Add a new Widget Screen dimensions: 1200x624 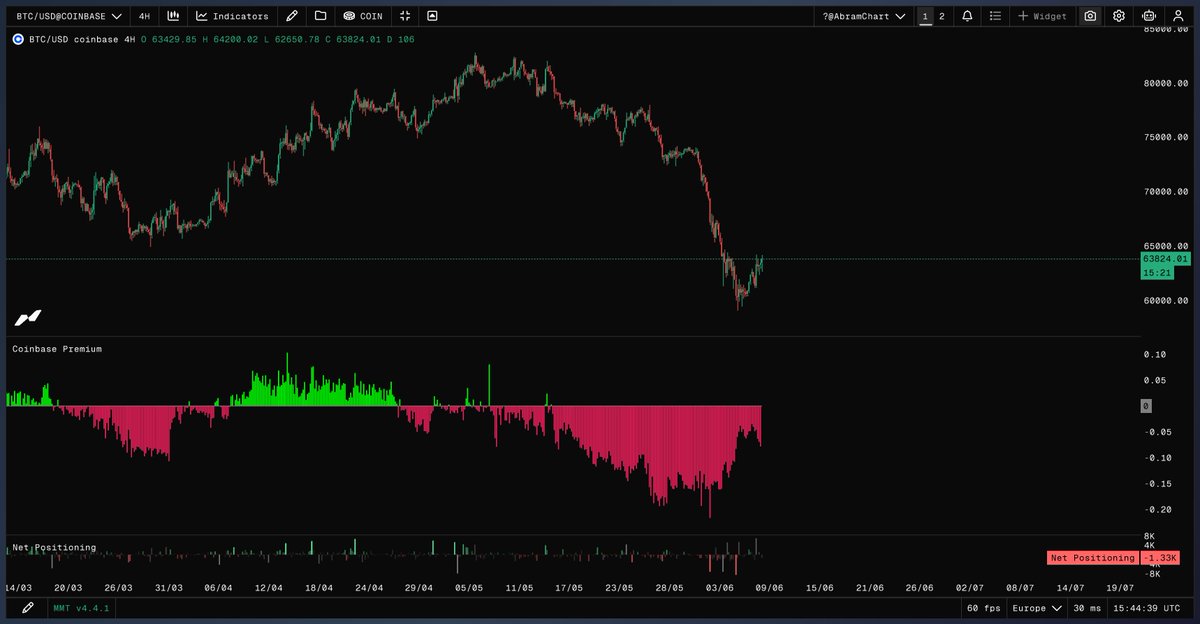(1043, 16)
